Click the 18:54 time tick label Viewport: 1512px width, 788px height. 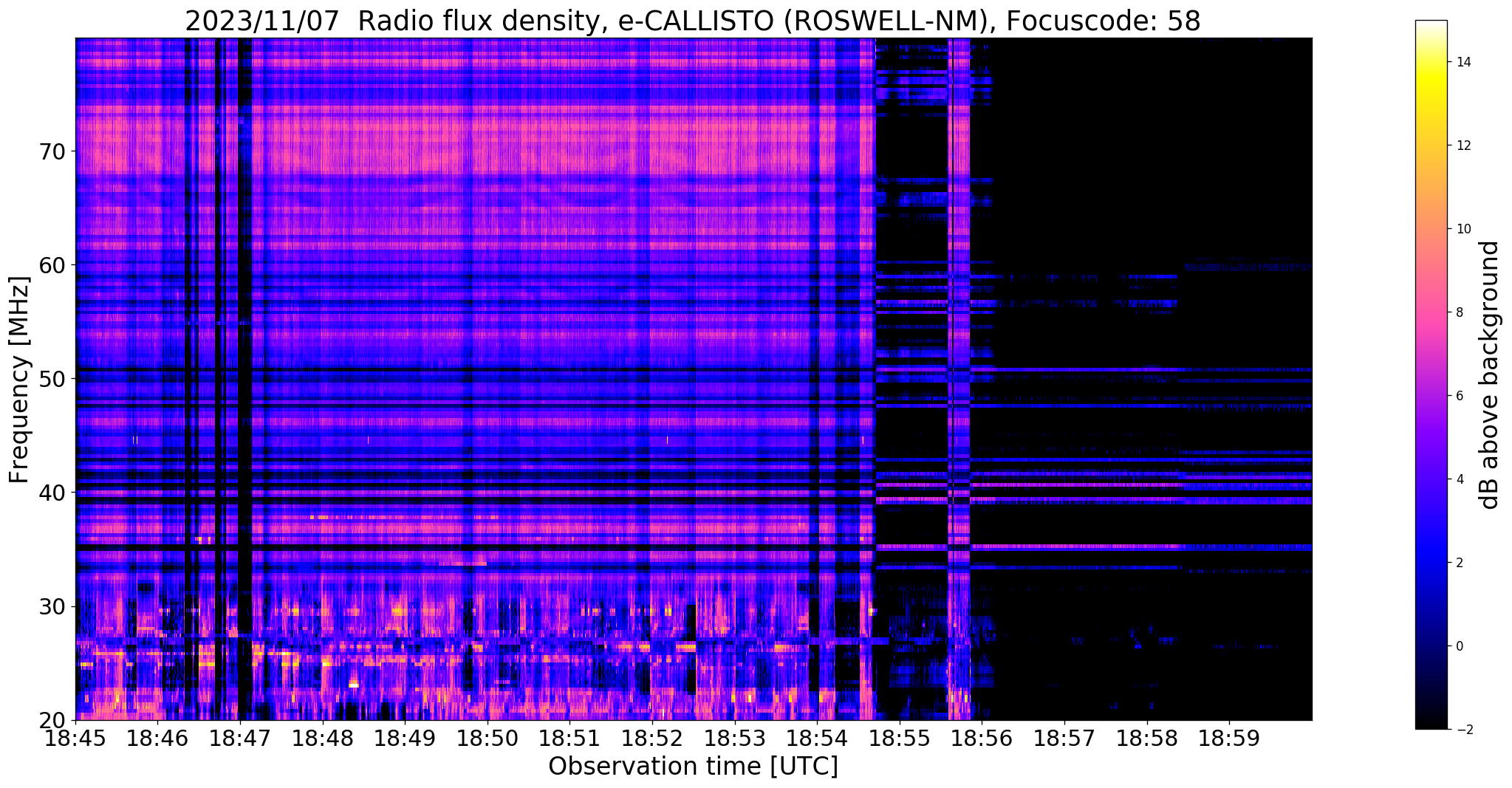[x=817, y=737]
